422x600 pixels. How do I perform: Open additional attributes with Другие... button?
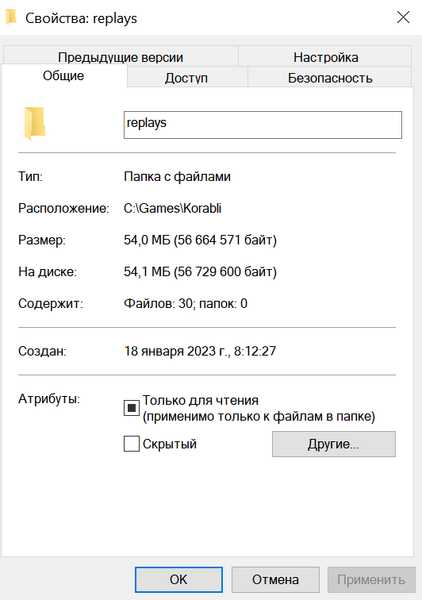(x=334, y=444)
